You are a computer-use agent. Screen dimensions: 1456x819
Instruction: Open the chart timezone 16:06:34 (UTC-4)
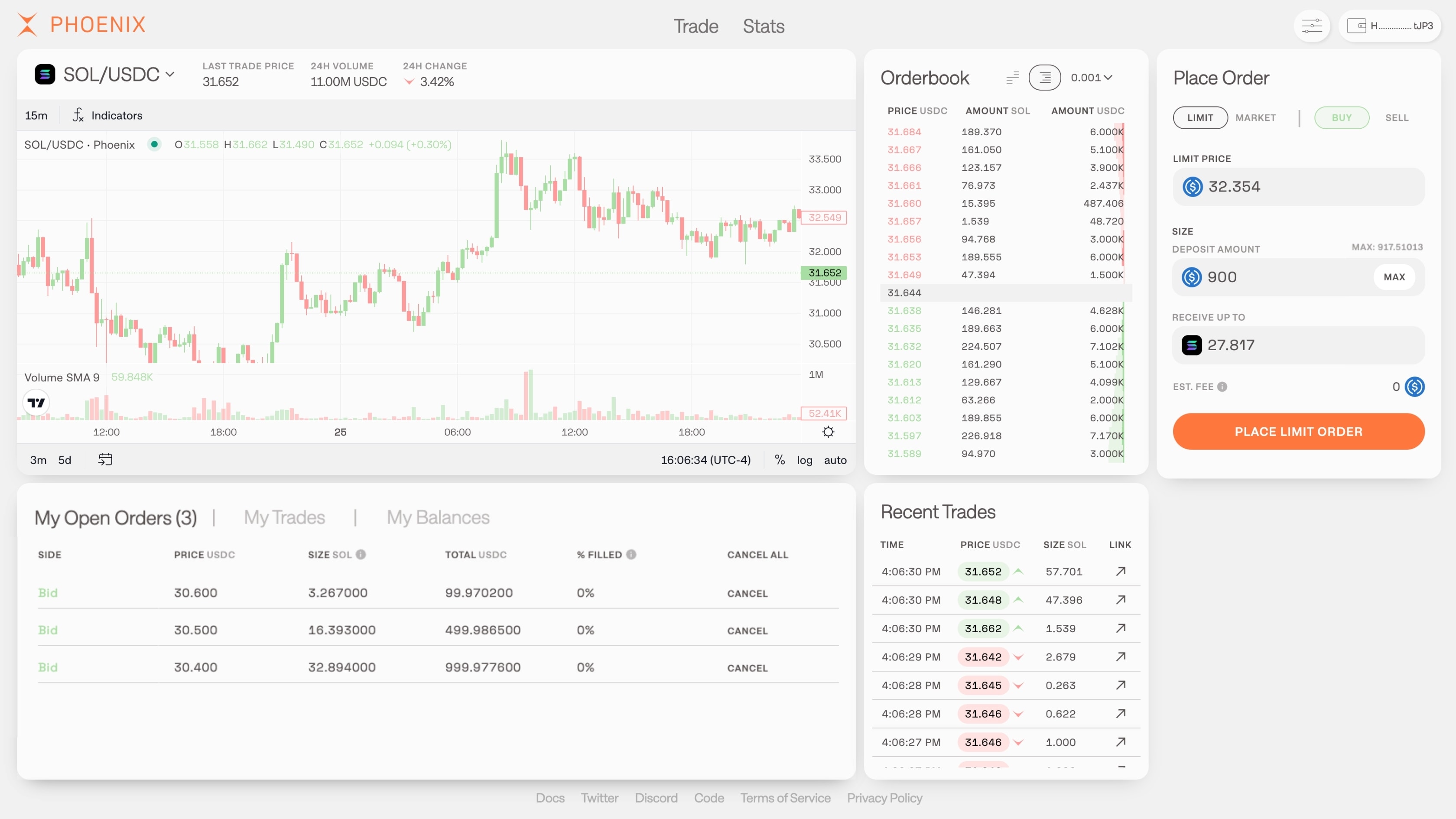coord(706,460)
